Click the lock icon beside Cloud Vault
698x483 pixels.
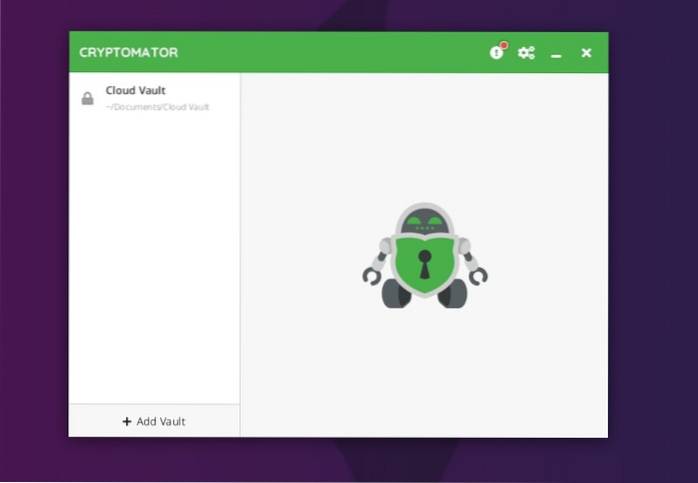[x=88, y=98]
